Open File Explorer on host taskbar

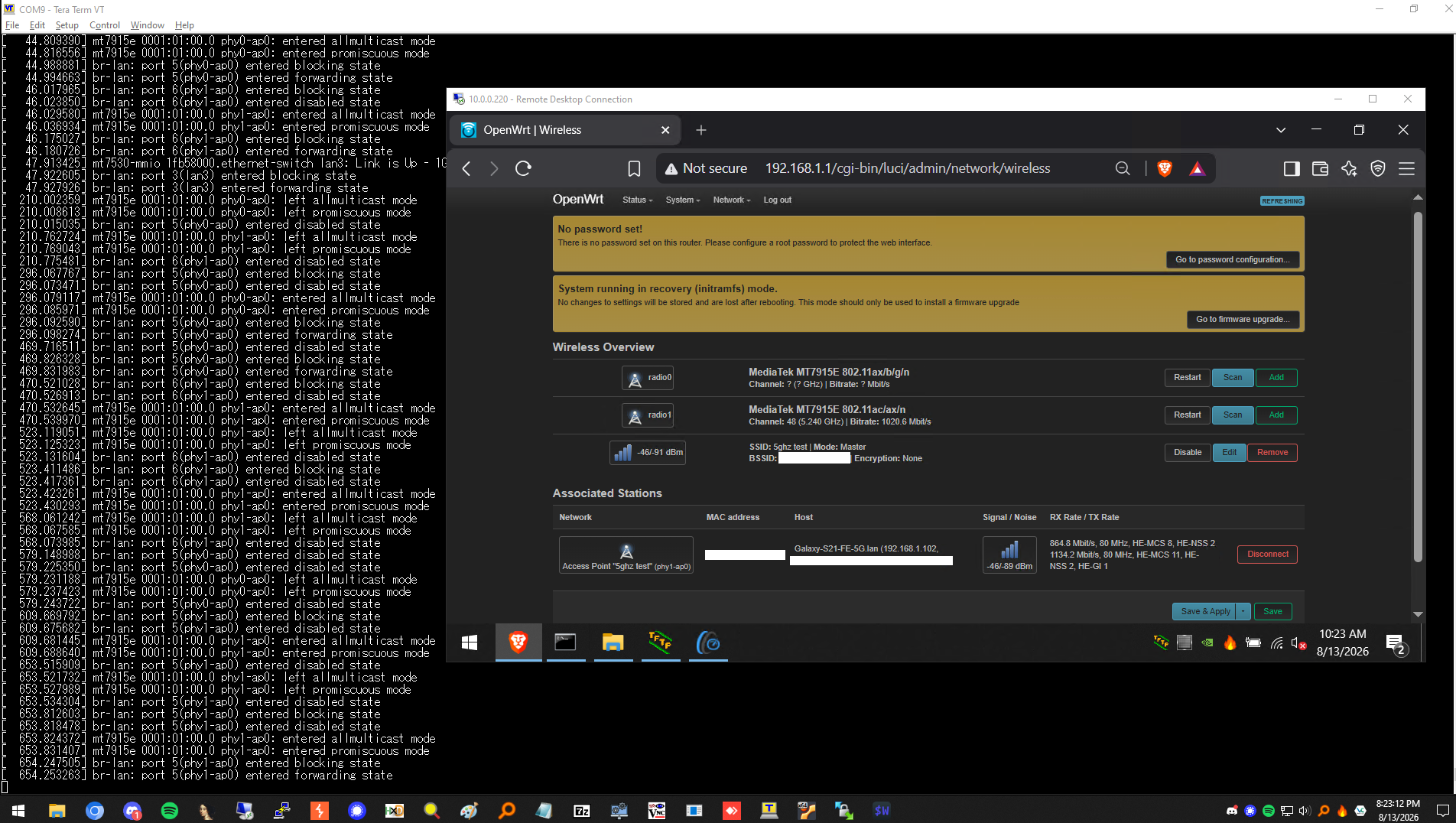point(57,811)
